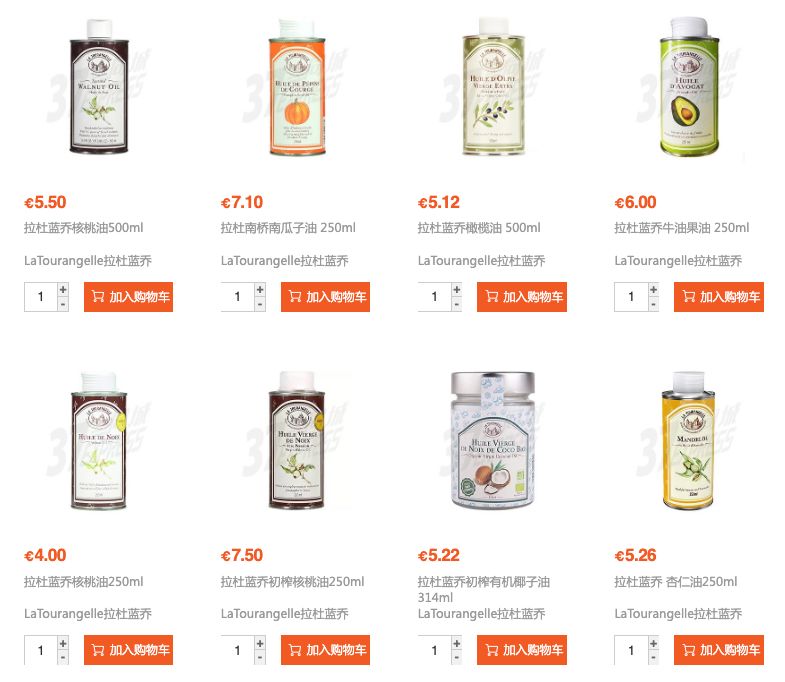785x682 pixels.
Task: Click cart icon on avocado oil button
Action: (x=689, y=297)
